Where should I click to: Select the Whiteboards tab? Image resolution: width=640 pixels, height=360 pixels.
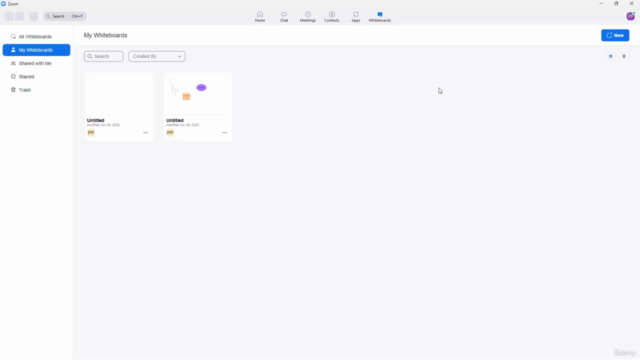pyautogui.click(x=380, y=17)
